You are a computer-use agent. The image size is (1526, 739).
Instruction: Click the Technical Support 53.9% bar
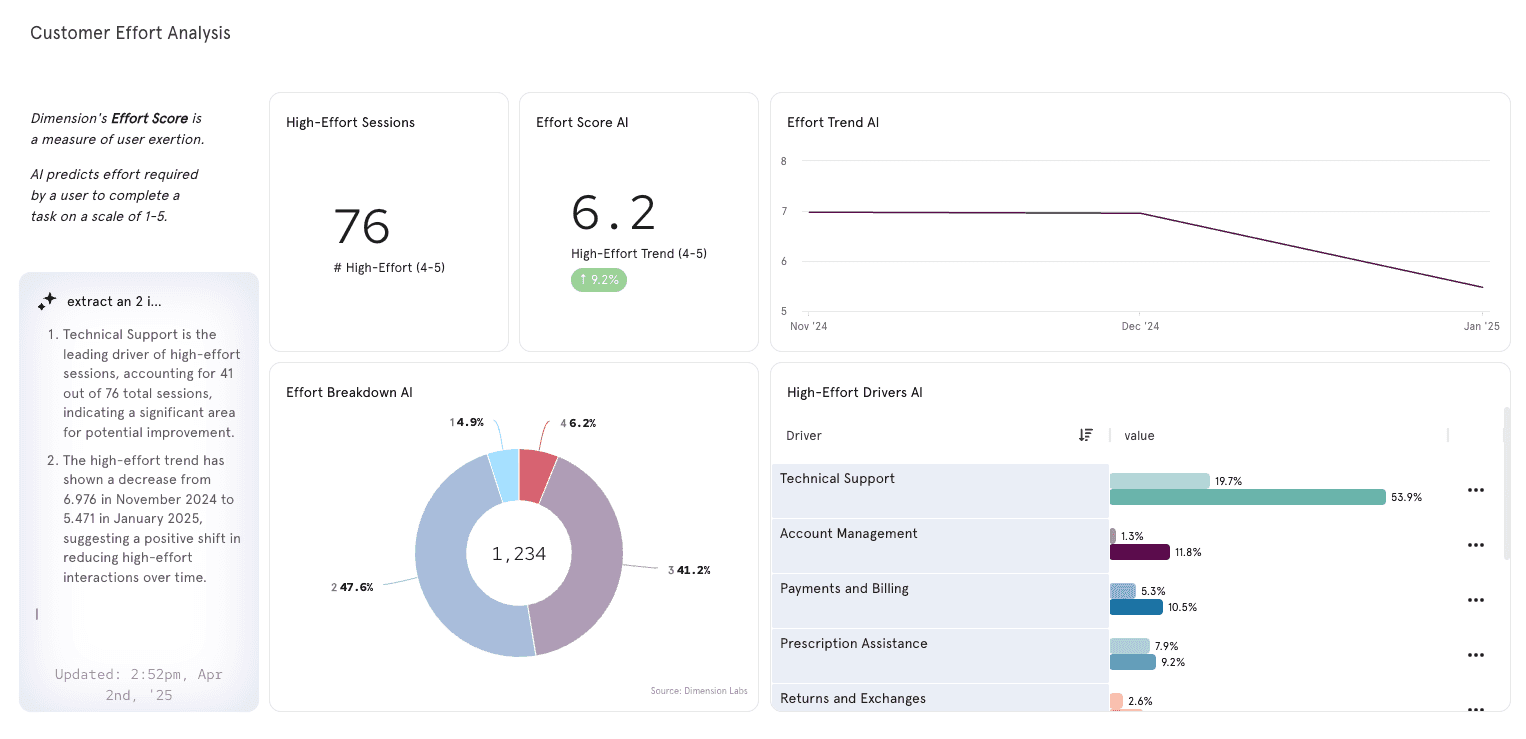click(1248, 497)
